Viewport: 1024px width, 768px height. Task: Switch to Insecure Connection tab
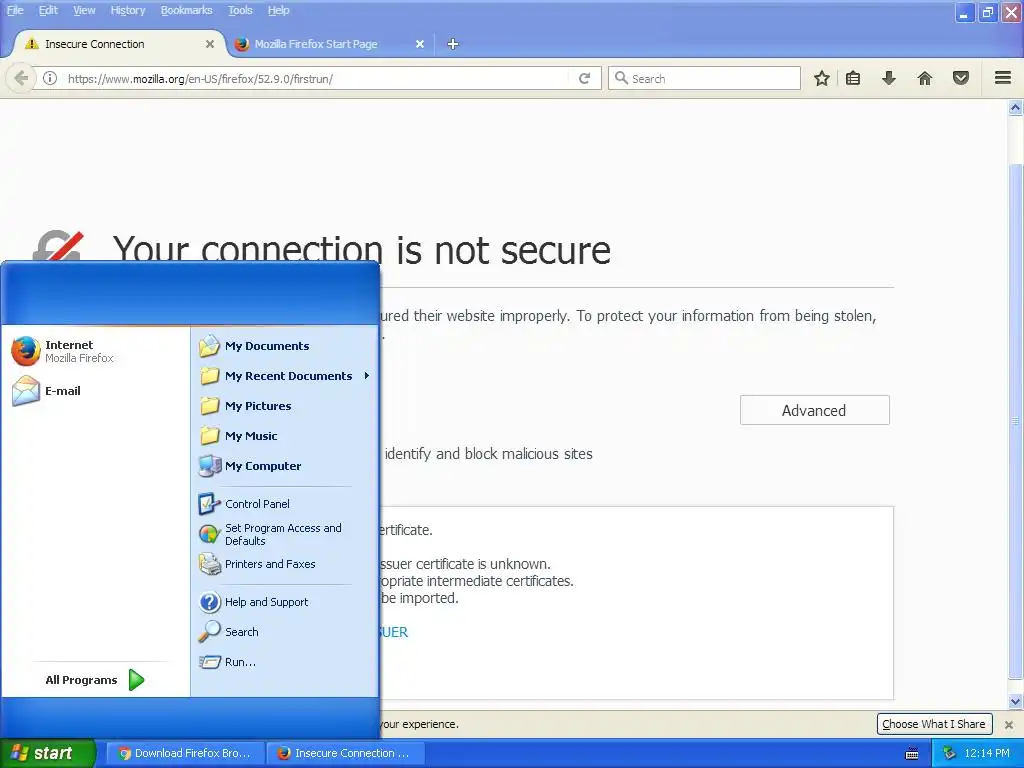[120, 44]
